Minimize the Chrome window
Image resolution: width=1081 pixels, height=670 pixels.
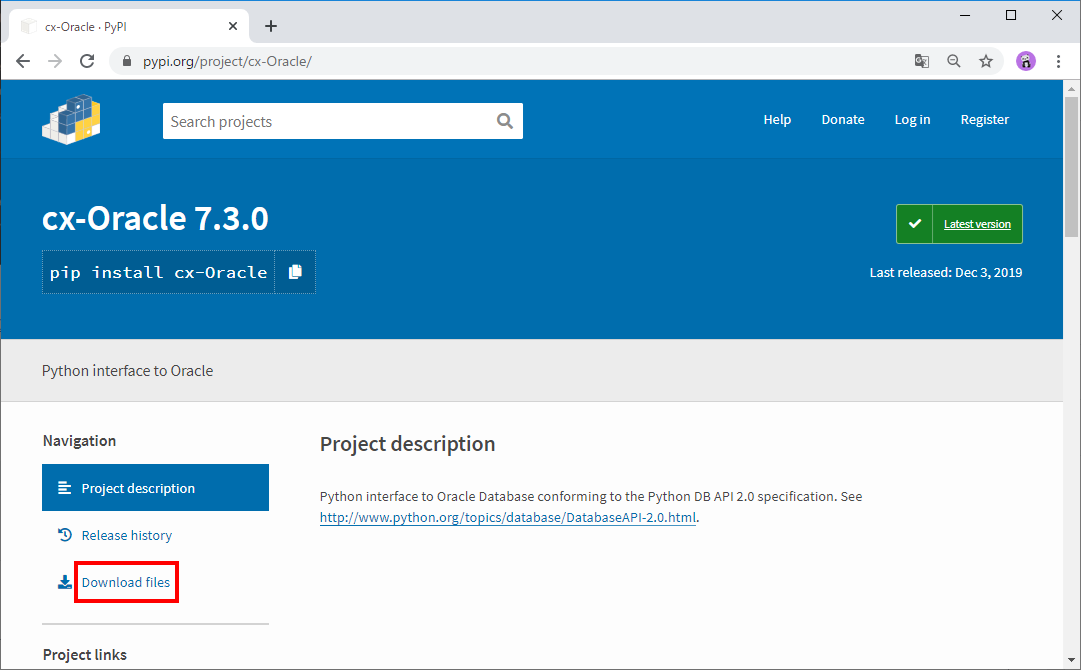point(965,15)
